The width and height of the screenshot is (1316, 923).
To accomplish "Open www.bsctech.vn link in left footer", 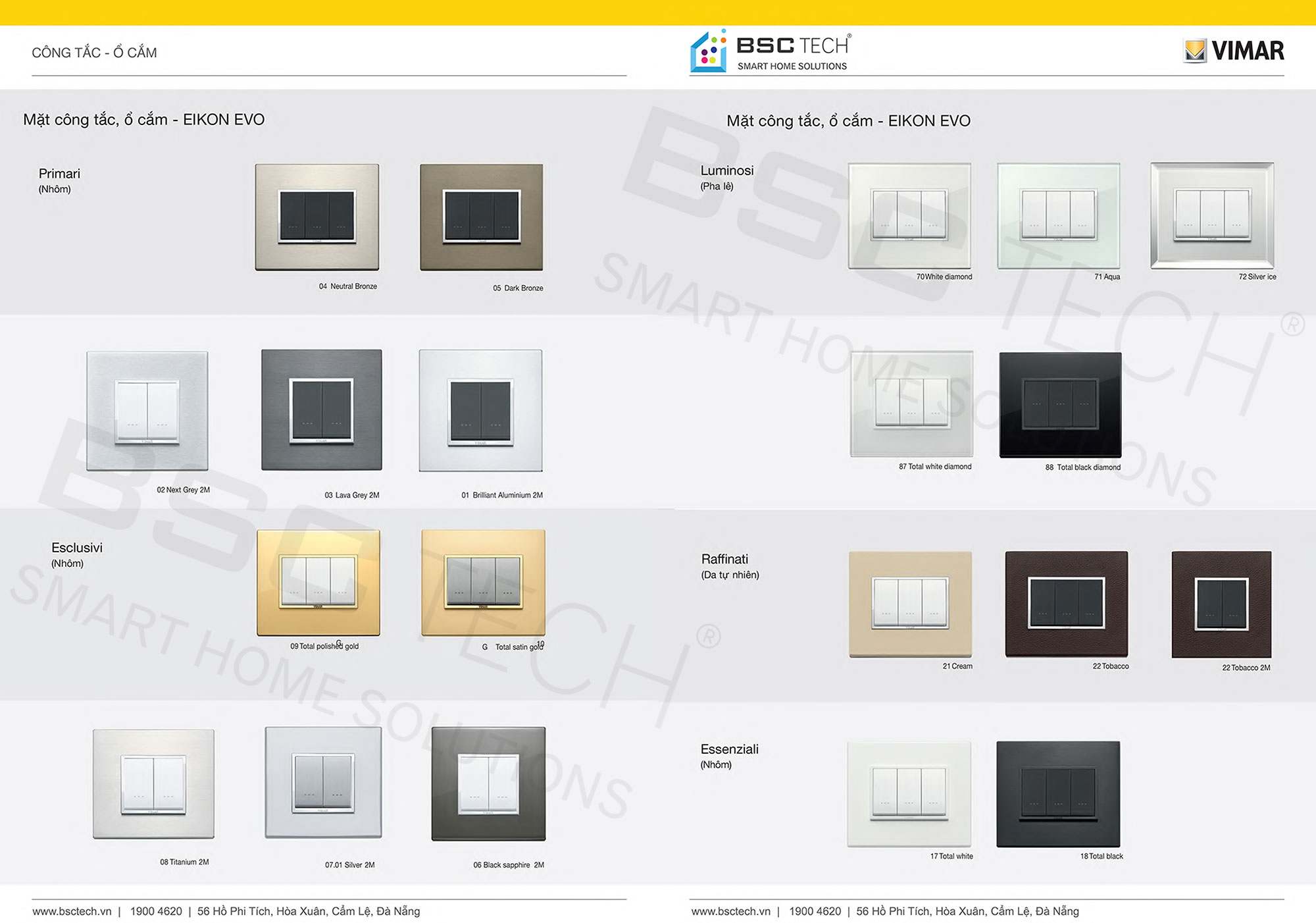I will (72, 911).
